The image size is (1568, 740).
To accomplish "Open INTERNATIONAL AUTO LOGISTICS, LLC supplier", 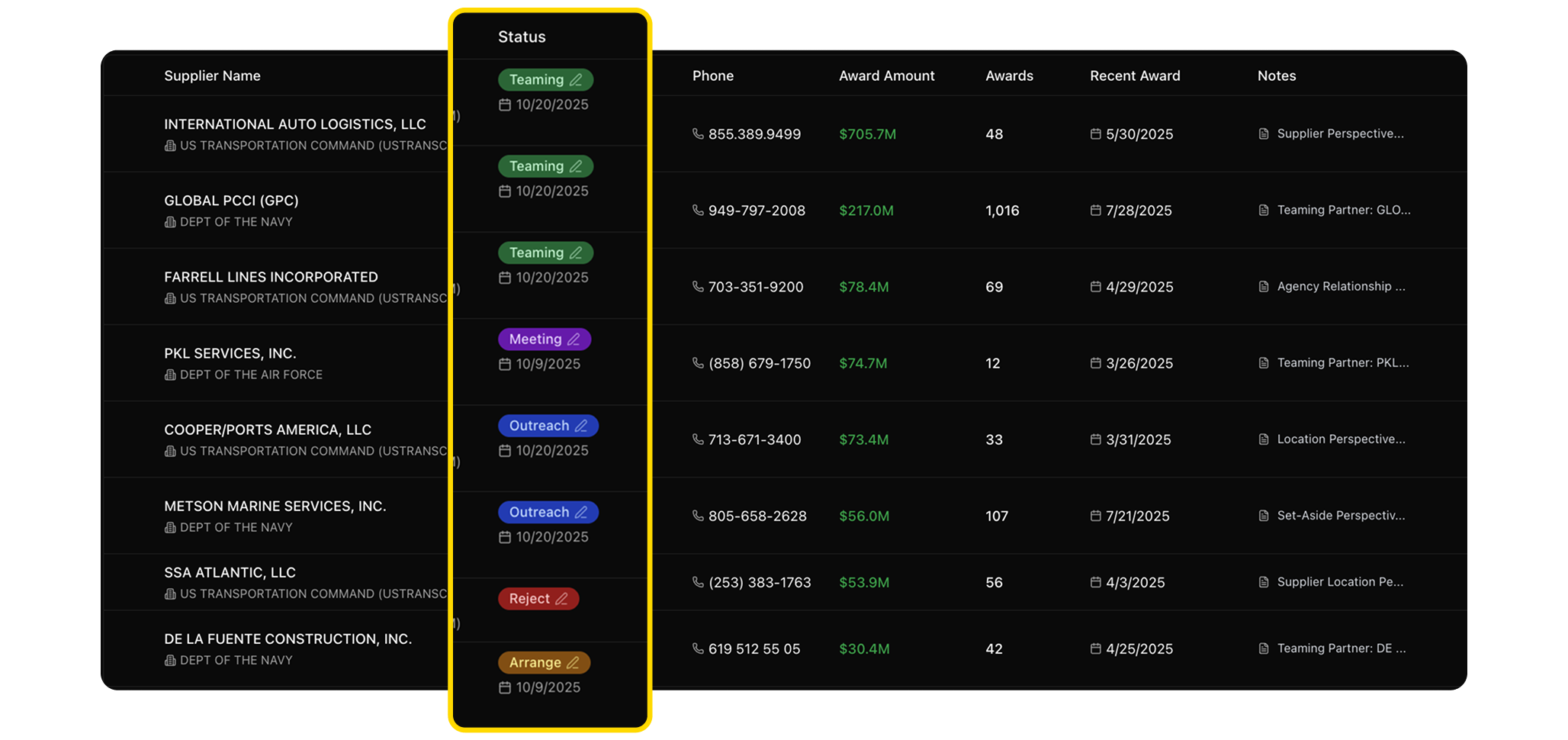I will pyautogui.click(x=295, y=124).
